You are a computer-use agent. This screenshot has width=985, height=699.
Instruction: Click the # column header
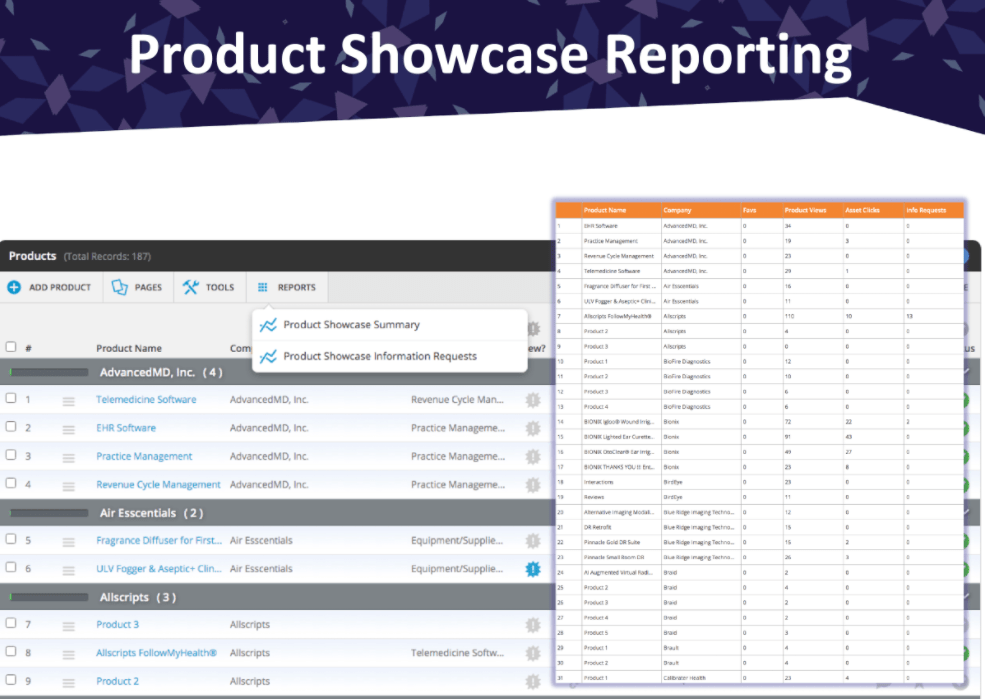28,348
